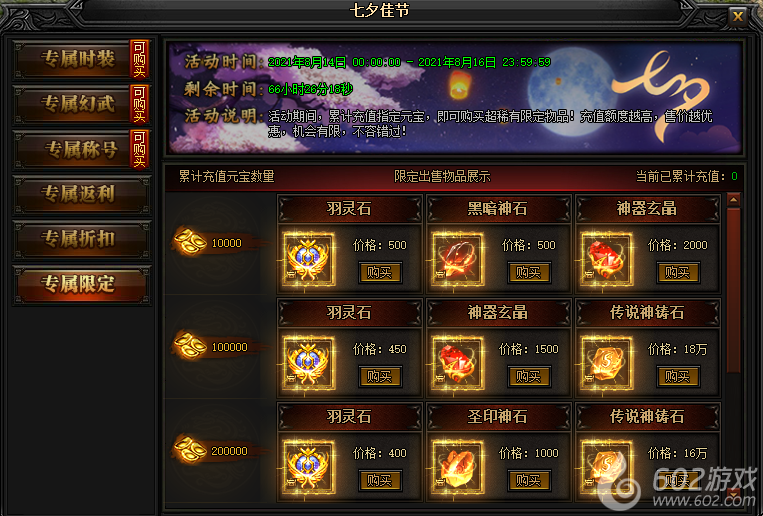The image size is (763, 516).
Task: Click 黑暗神石 red gem icon
Action: click(457, 259)
